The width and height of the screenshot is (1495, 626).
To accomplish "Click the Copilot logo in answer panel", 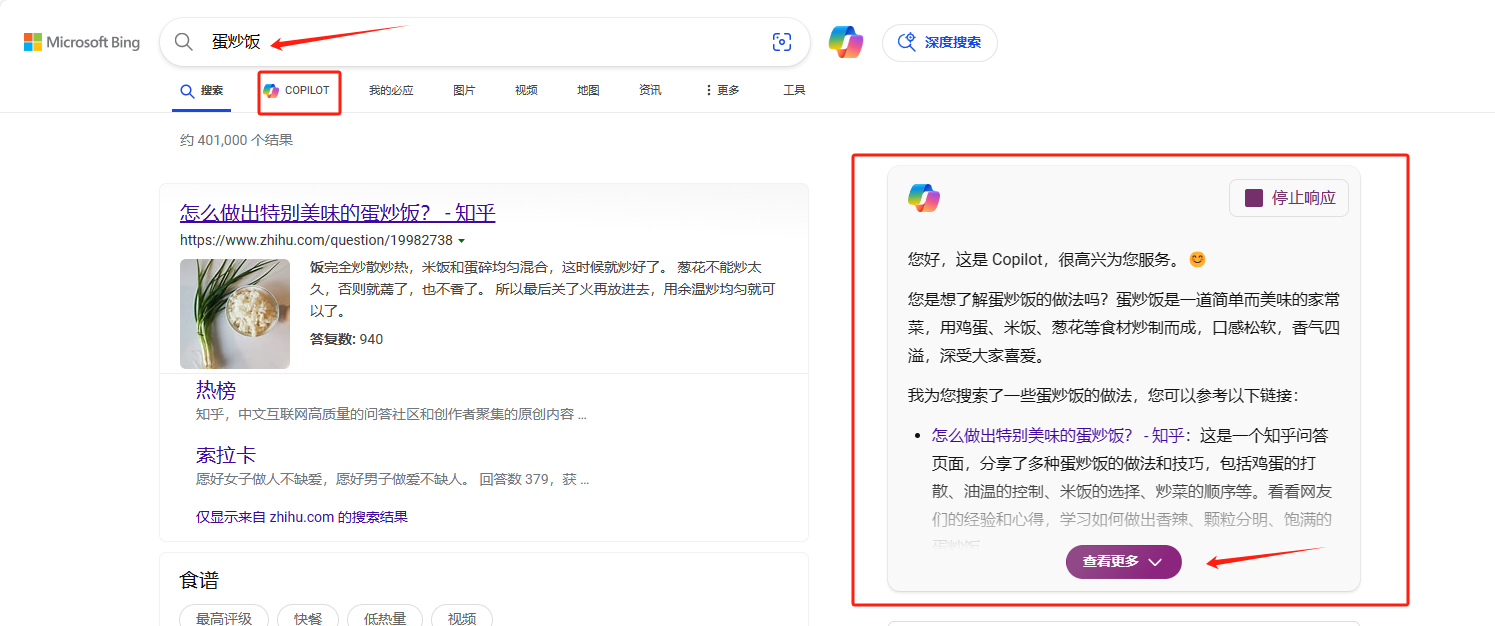I will tap(923, 198).
